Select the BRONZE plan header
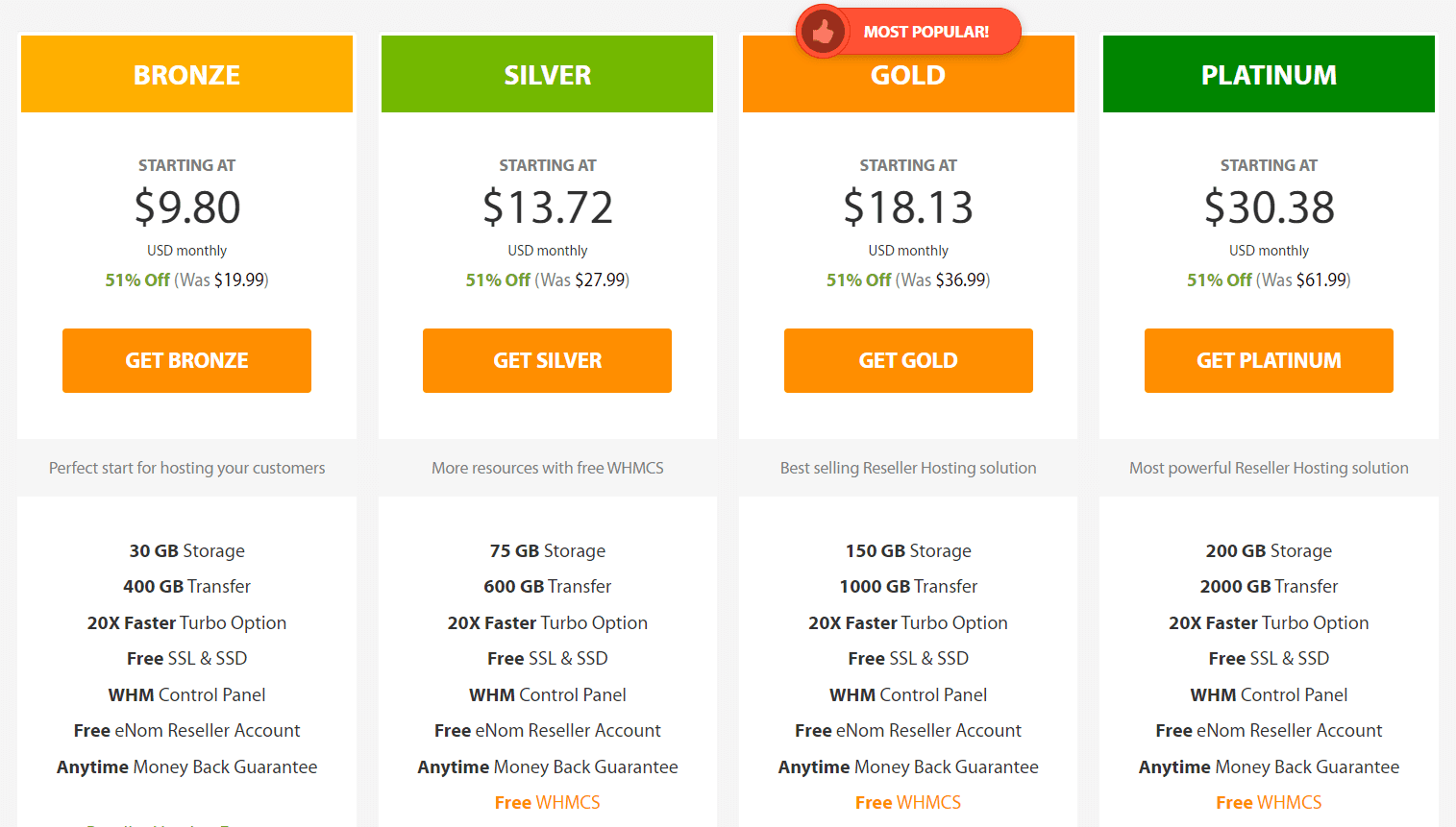The image size is (1456, 827). 186,74
